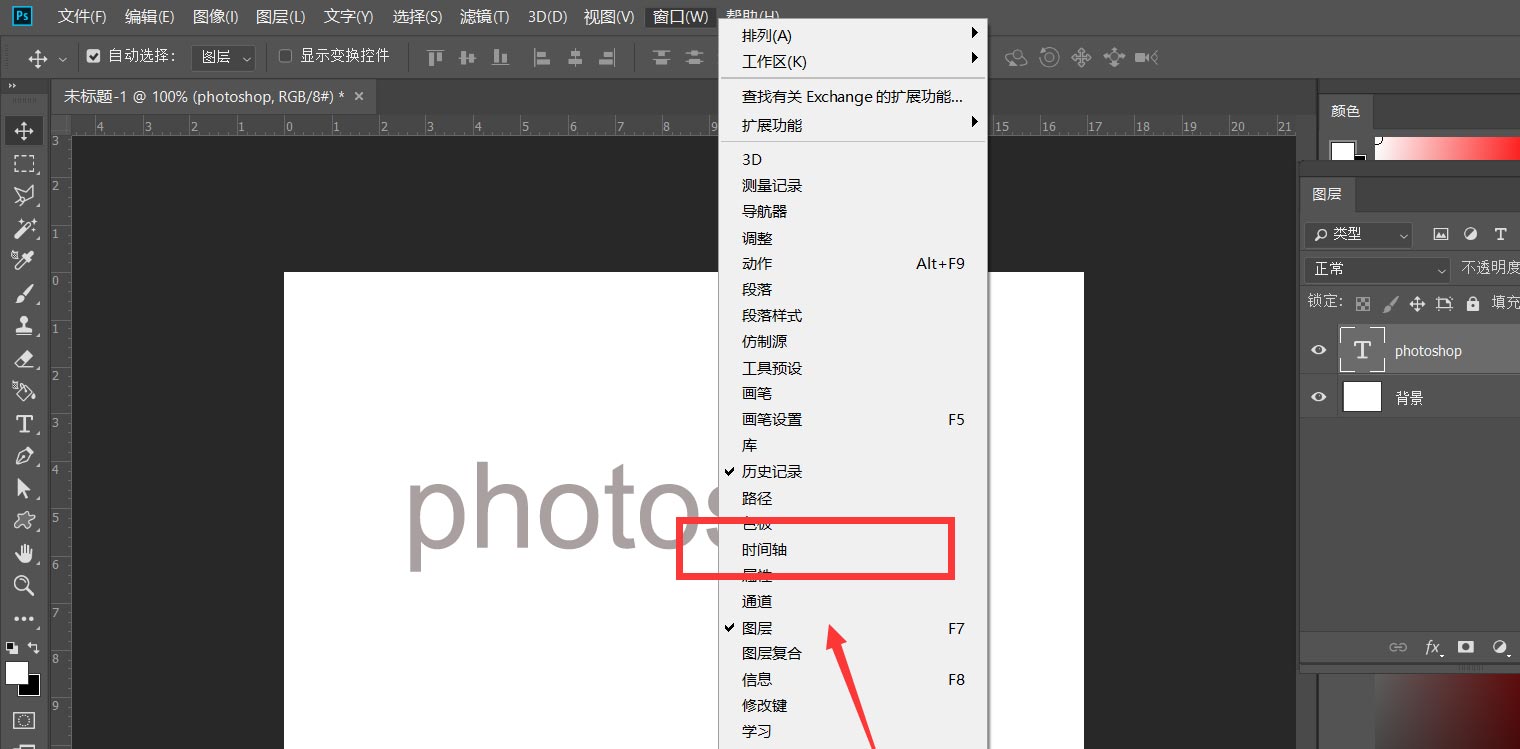Expand the 工作区(K) submenu

[x=853, y=61]
